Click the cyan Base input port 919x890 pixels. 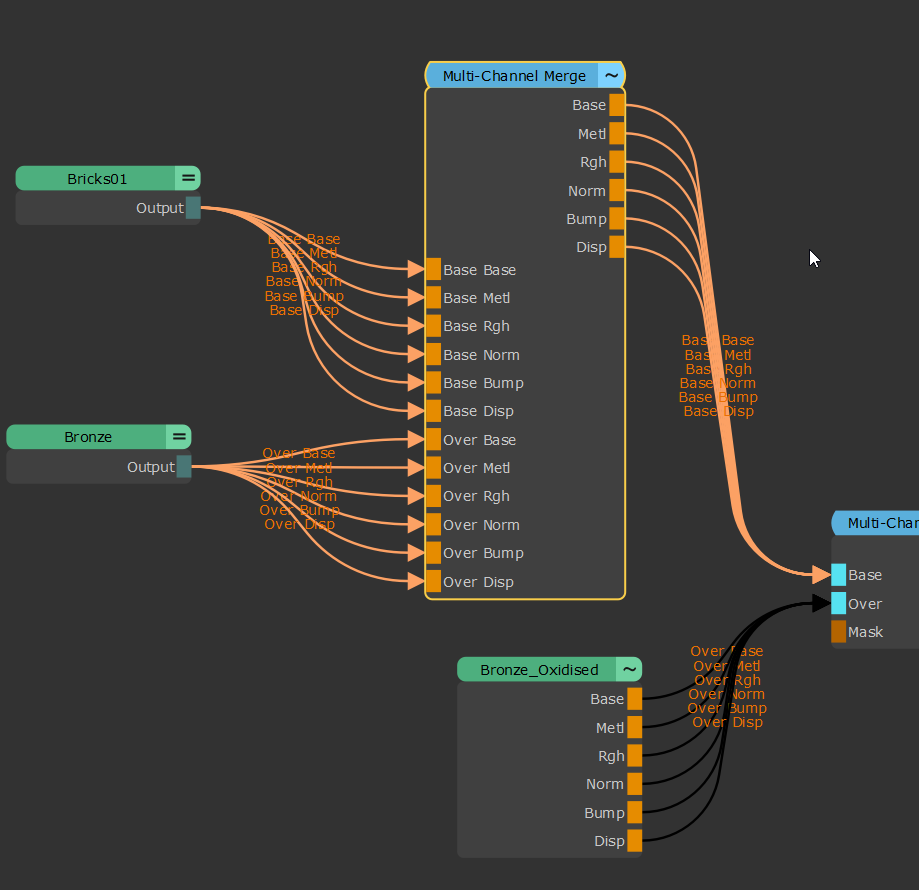point(838,575)
